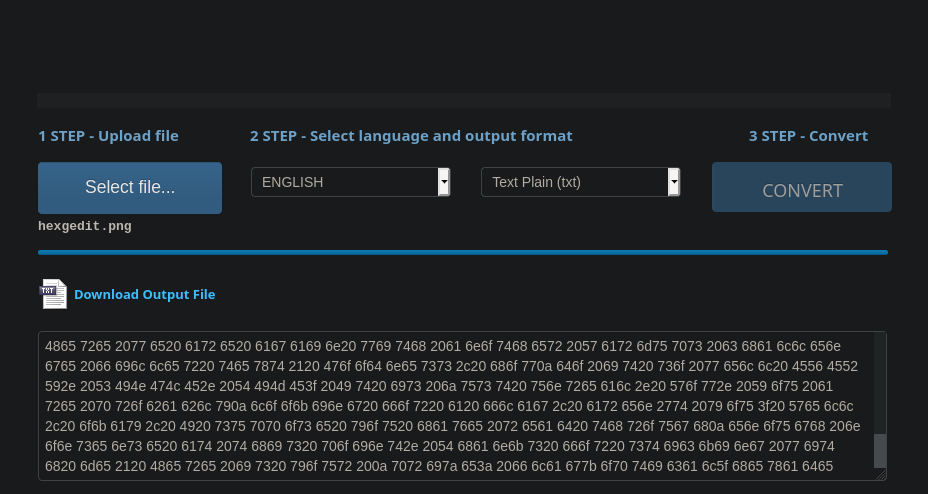Click the hexgedit.png uploaded file name
This screenshot has height=494, width=928.
click(x=85, y=226)
